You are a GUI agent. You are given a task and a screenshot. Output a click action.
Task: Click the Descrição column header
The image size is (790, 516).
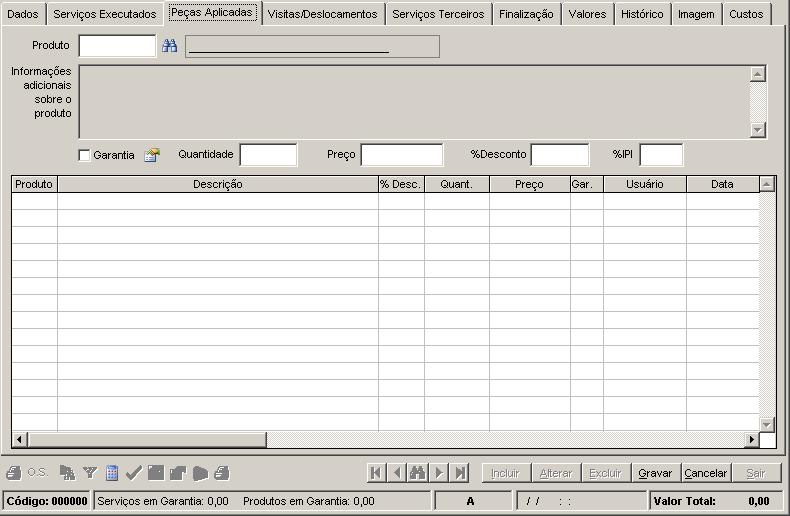pyautogui.click(x=218, y=184)
